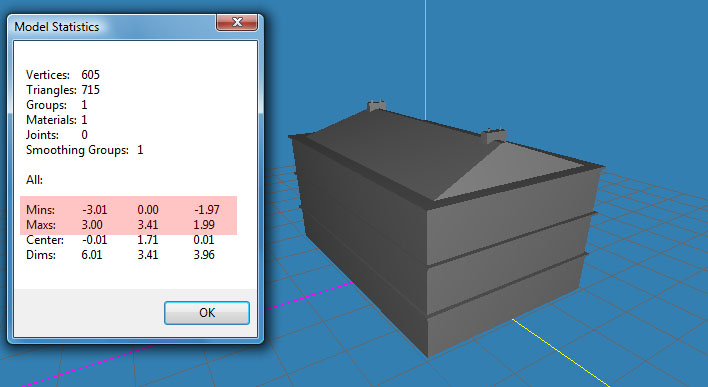Click the Maxs value 1.99
This screenshot has height=387, width=708.
click(204, 225)
